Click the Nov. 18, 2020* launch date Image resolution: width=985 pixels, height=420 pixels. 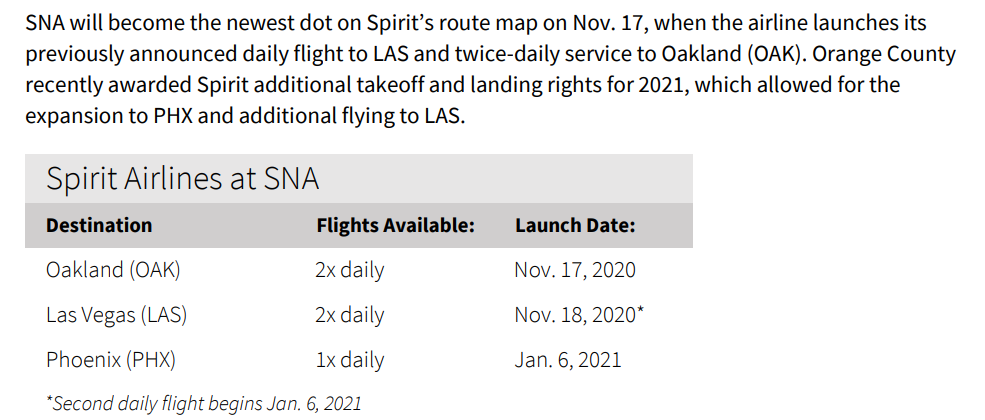click(x=579, y=315)
